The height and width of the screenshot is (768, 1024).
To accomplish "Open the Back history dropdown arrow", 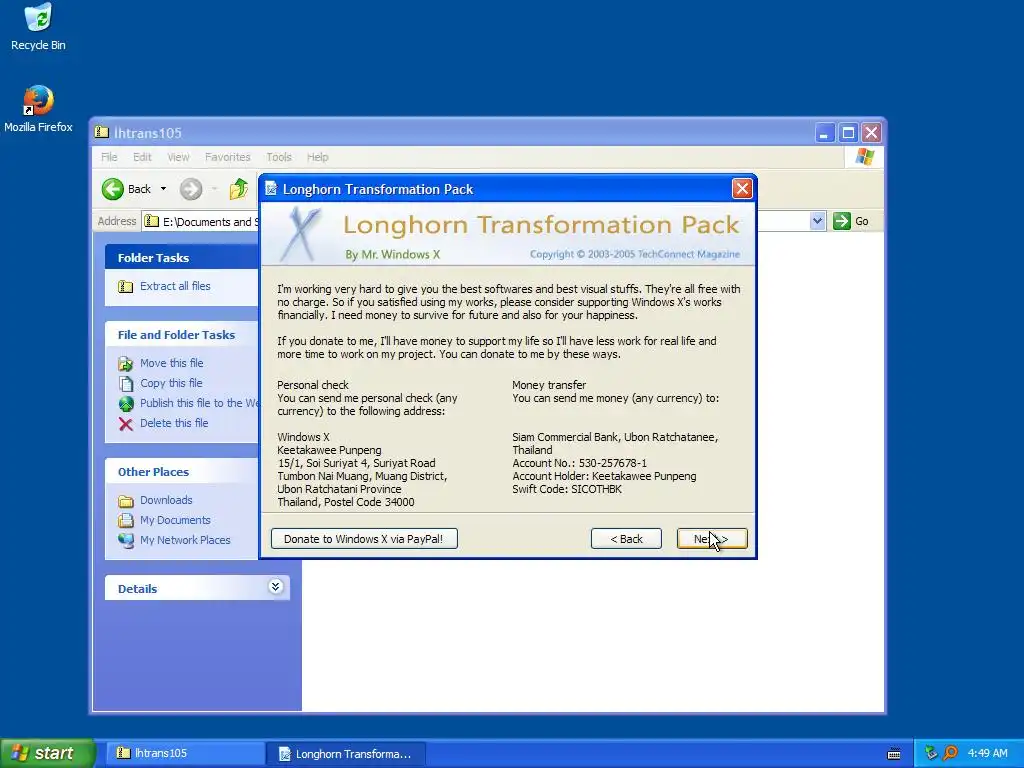I will (163, 189).
